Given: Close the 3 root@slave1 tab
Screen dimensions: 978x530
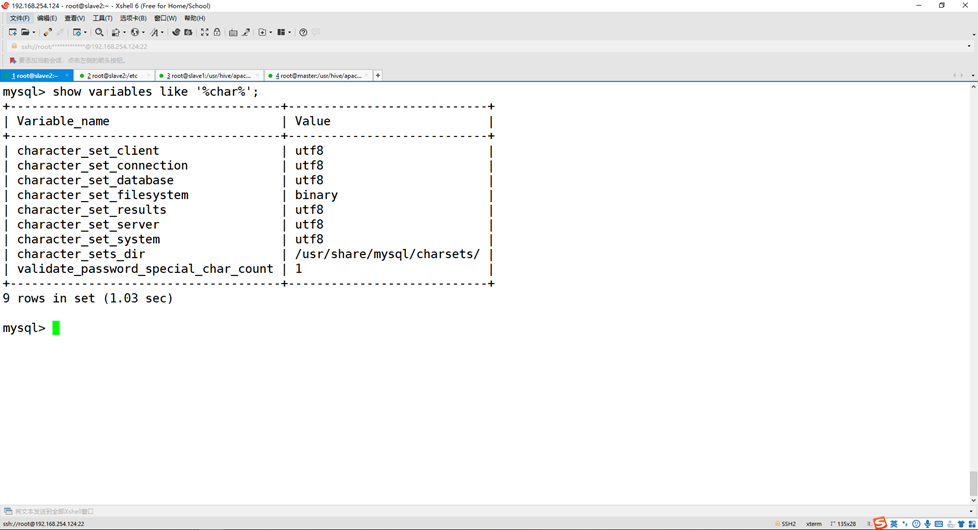Looking at the screenshot, I should pyautogui.click(x=257, y=75).
